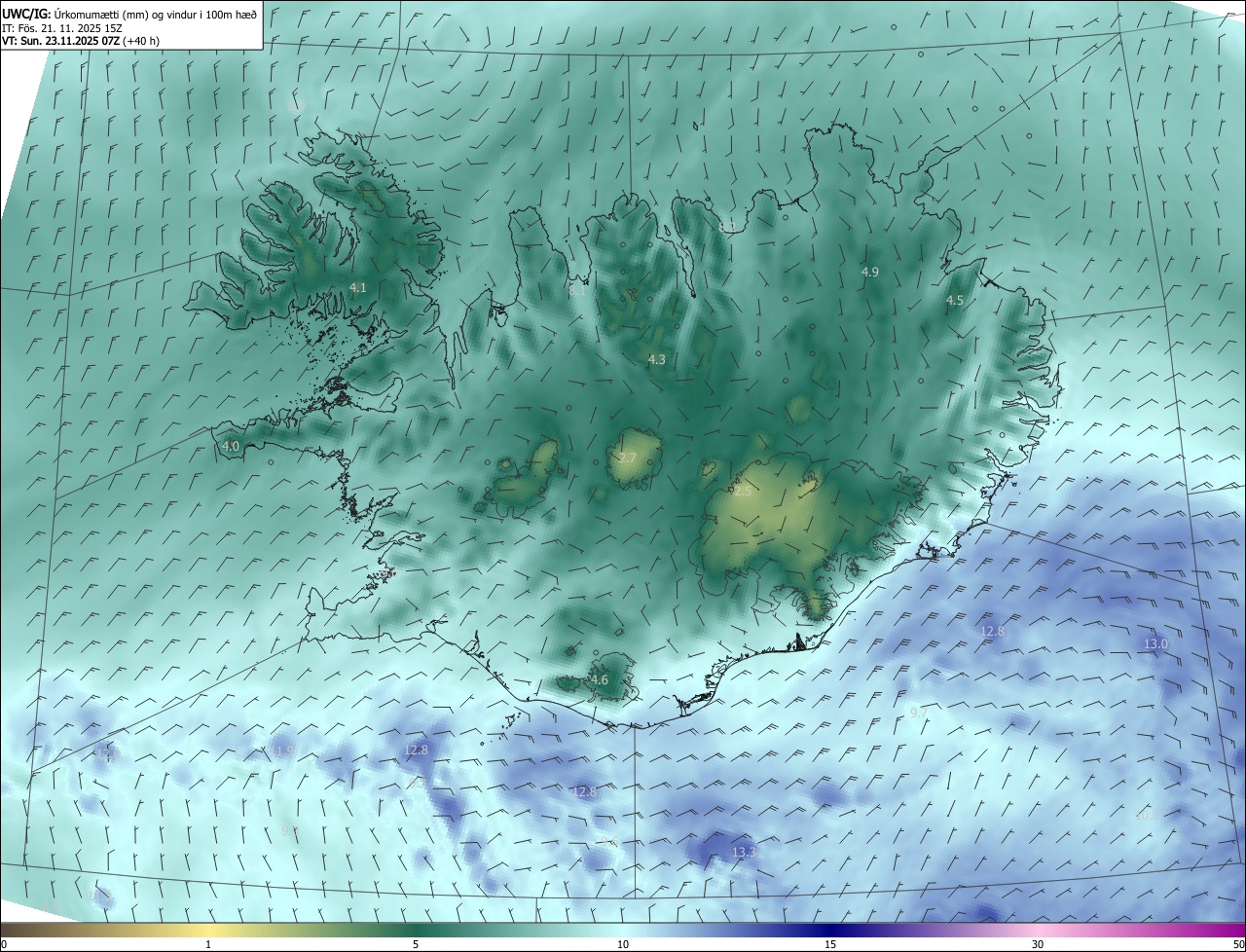The image size is (1246, 952).
Task: Click the 2.7 value on the glacier
Action: pyautogui.click(x=628, y=458)
